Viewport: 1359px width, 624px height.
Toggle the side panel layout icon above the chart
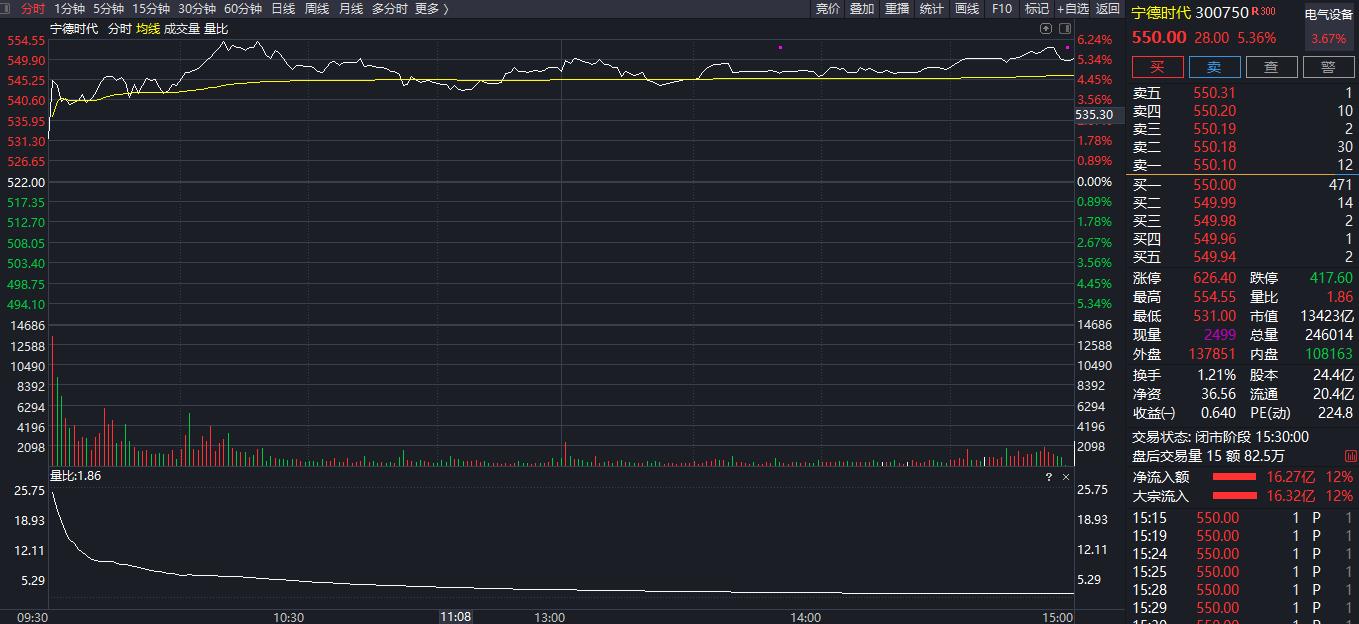[1064, 28]
